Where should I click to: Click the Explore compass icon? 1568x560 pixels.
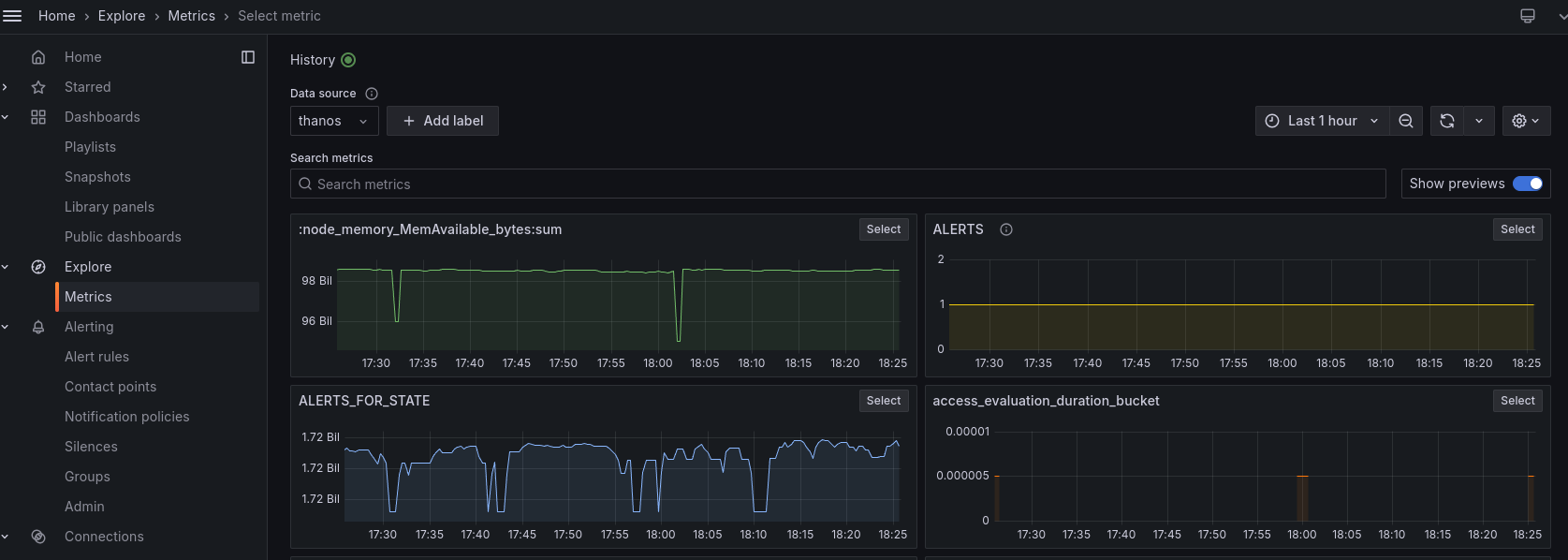38,267
